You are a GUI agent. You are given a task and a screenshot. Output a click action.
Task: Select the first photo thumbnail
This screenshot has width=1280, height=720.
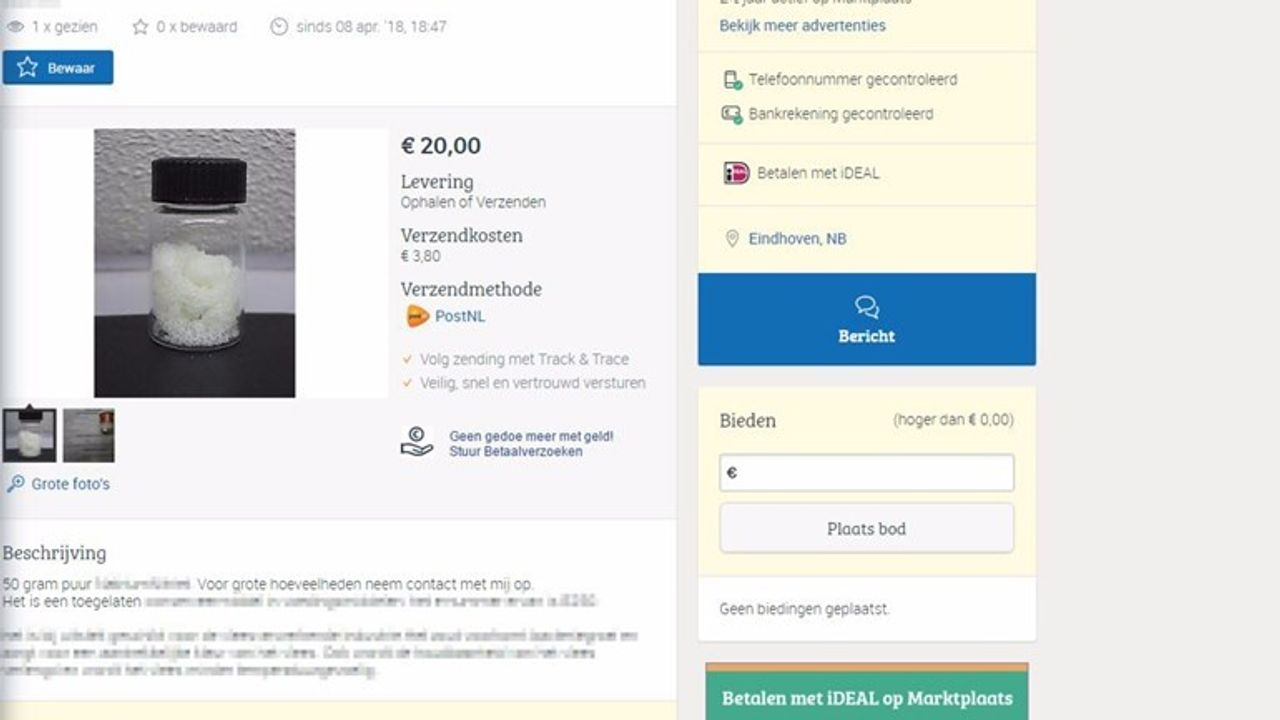pyautogui.click(x=29, y=435)
